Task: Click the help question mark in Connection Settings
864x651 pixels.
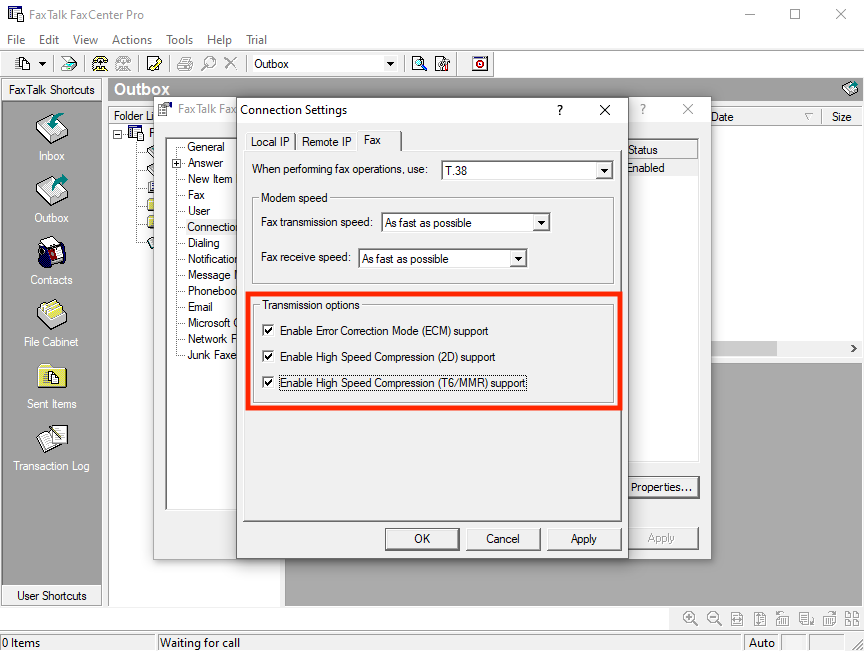Action: (560, 110)
